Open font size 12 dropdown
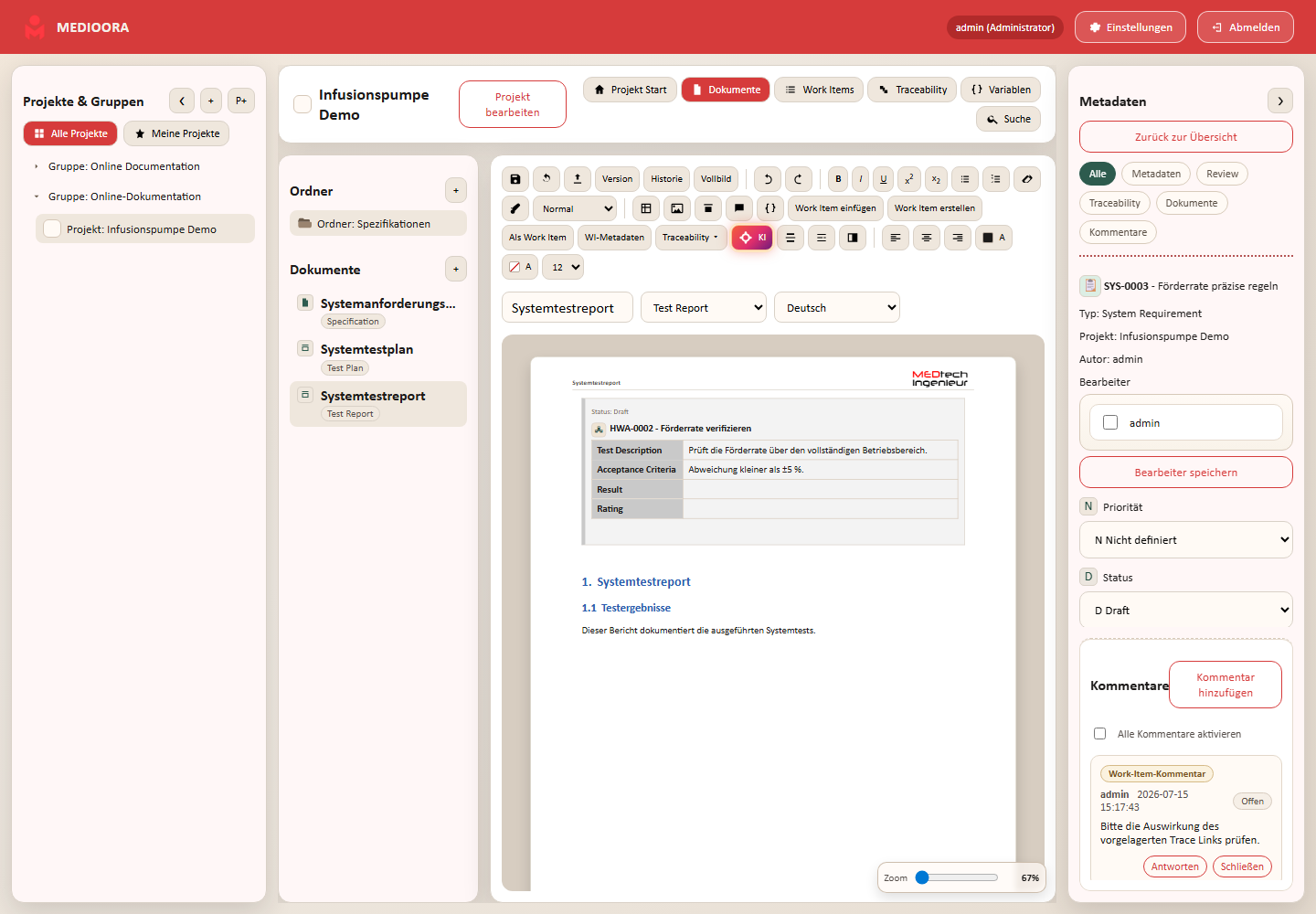The width and height of the screenshot is (1316, 914). pyautogui.click(x=563, y=267)
